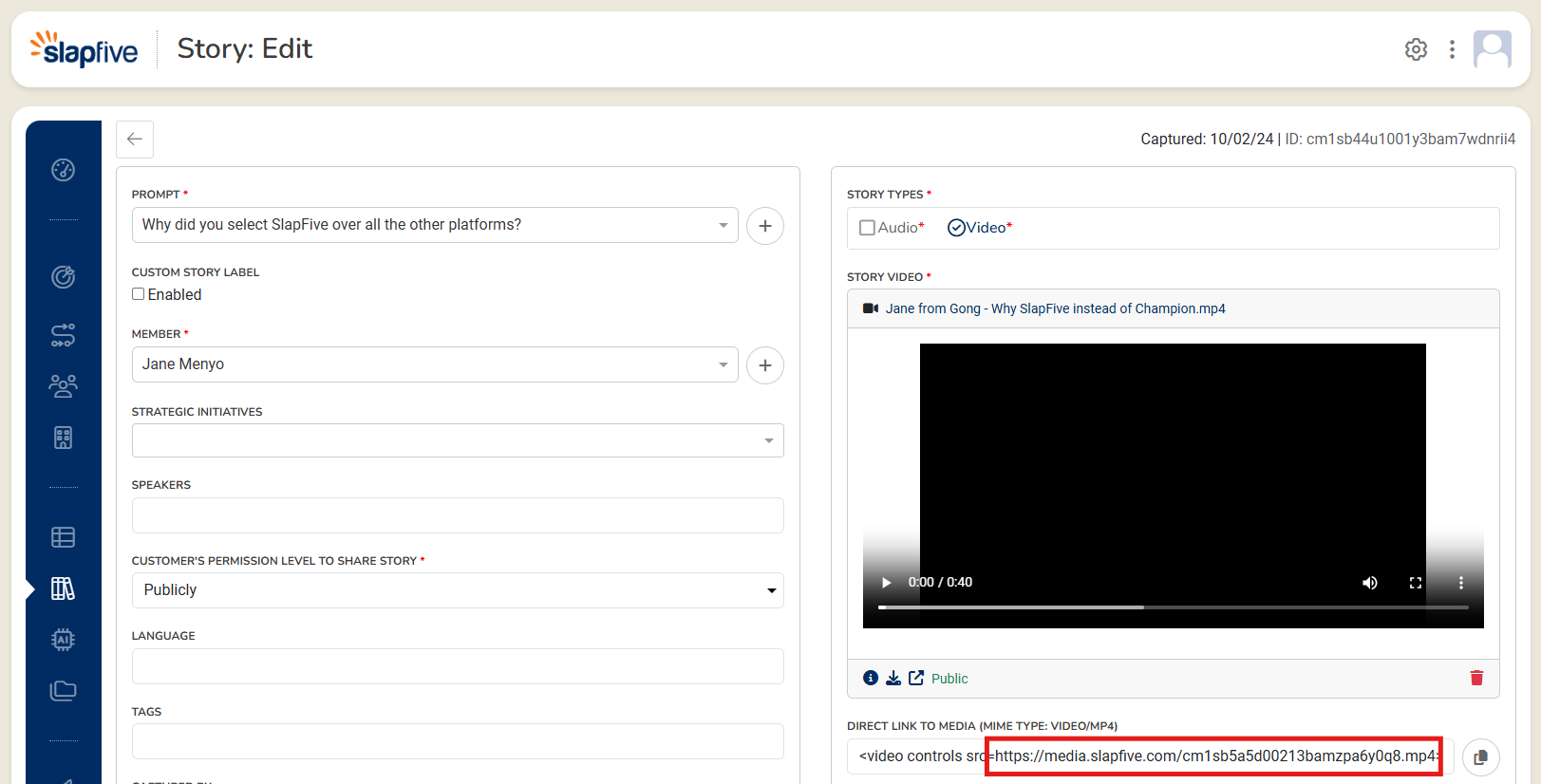Click the back arrow button
The image size is (1541, 784).
coord(135,140)
